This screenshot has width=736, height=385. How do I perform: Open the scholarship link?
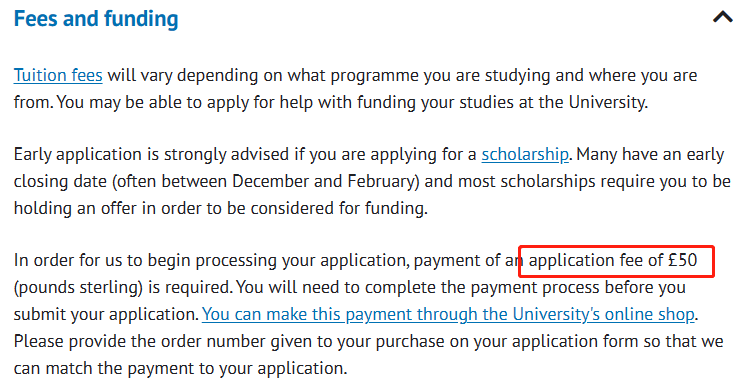[x=525, y=154]
